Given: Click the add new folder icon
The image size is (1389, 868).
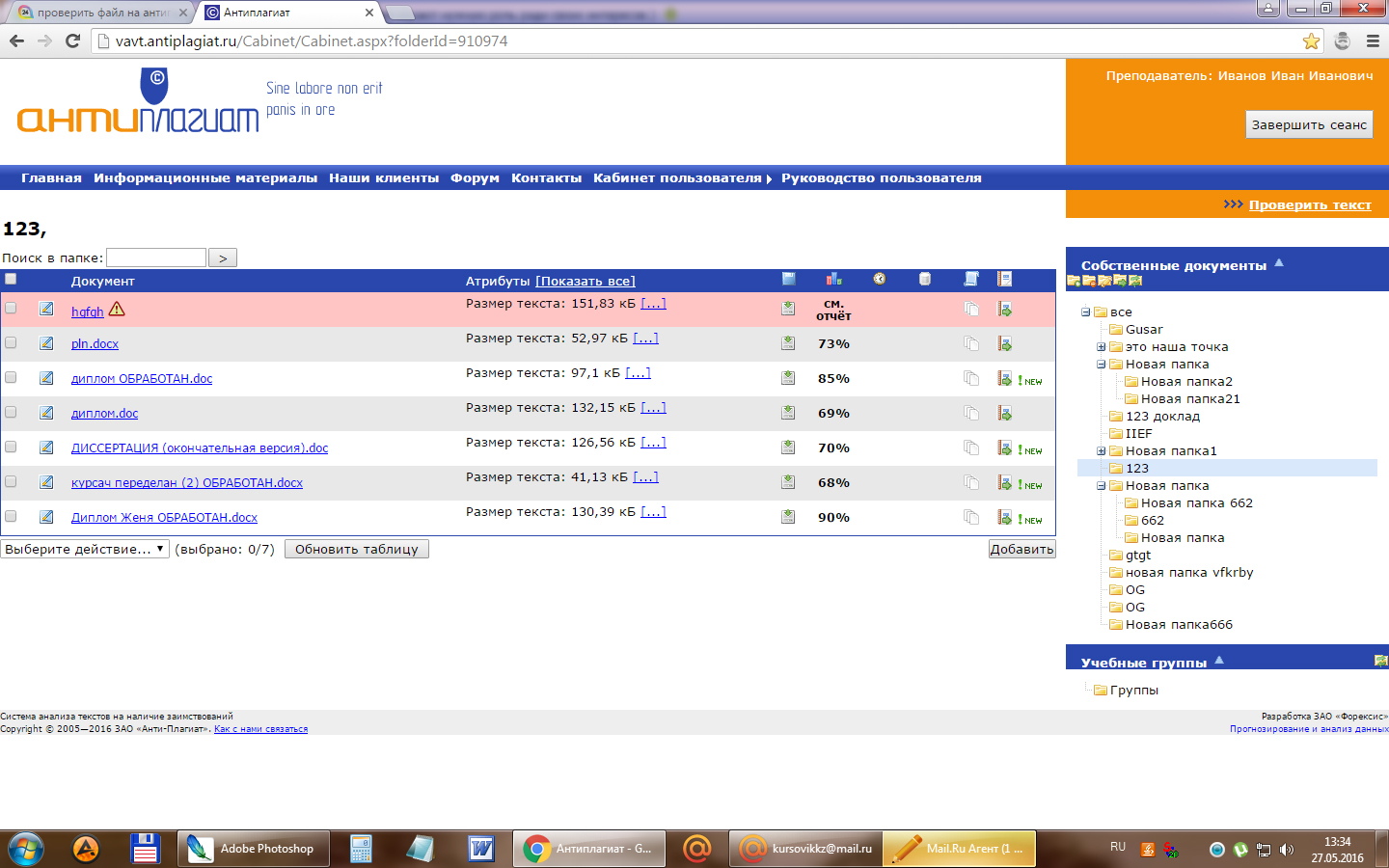Looking at the screenshot, I should 1074,281.
